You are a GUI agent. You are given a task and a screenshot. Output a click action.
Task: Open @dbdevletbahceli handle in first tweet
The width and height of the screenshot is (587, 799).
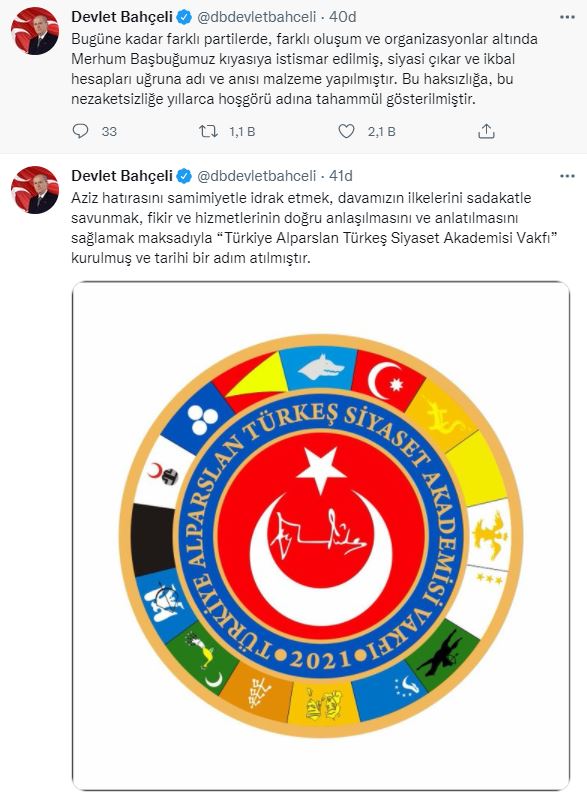tap(257, 17)
